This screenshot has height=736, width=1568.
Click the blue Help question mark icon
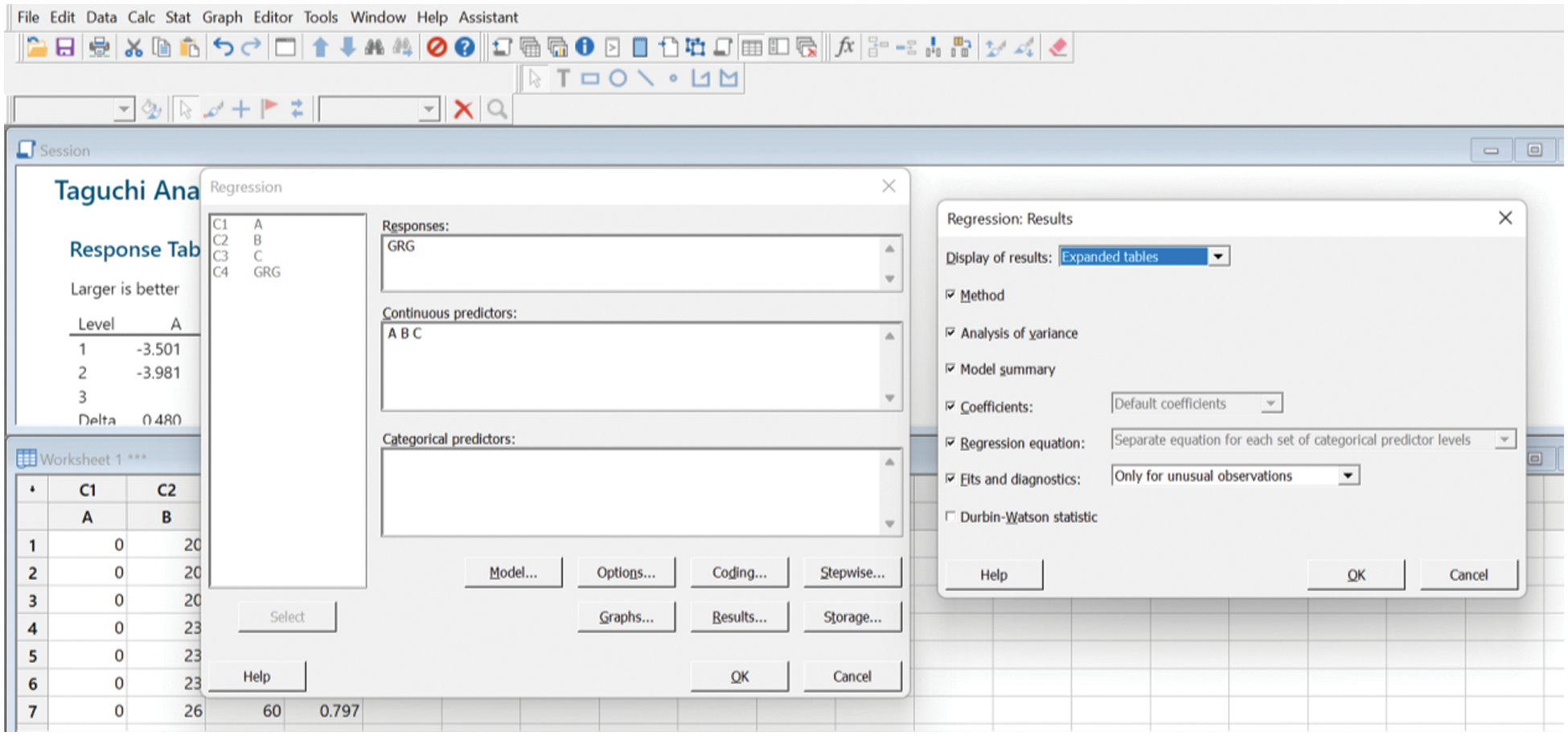(x=465, y=47)
